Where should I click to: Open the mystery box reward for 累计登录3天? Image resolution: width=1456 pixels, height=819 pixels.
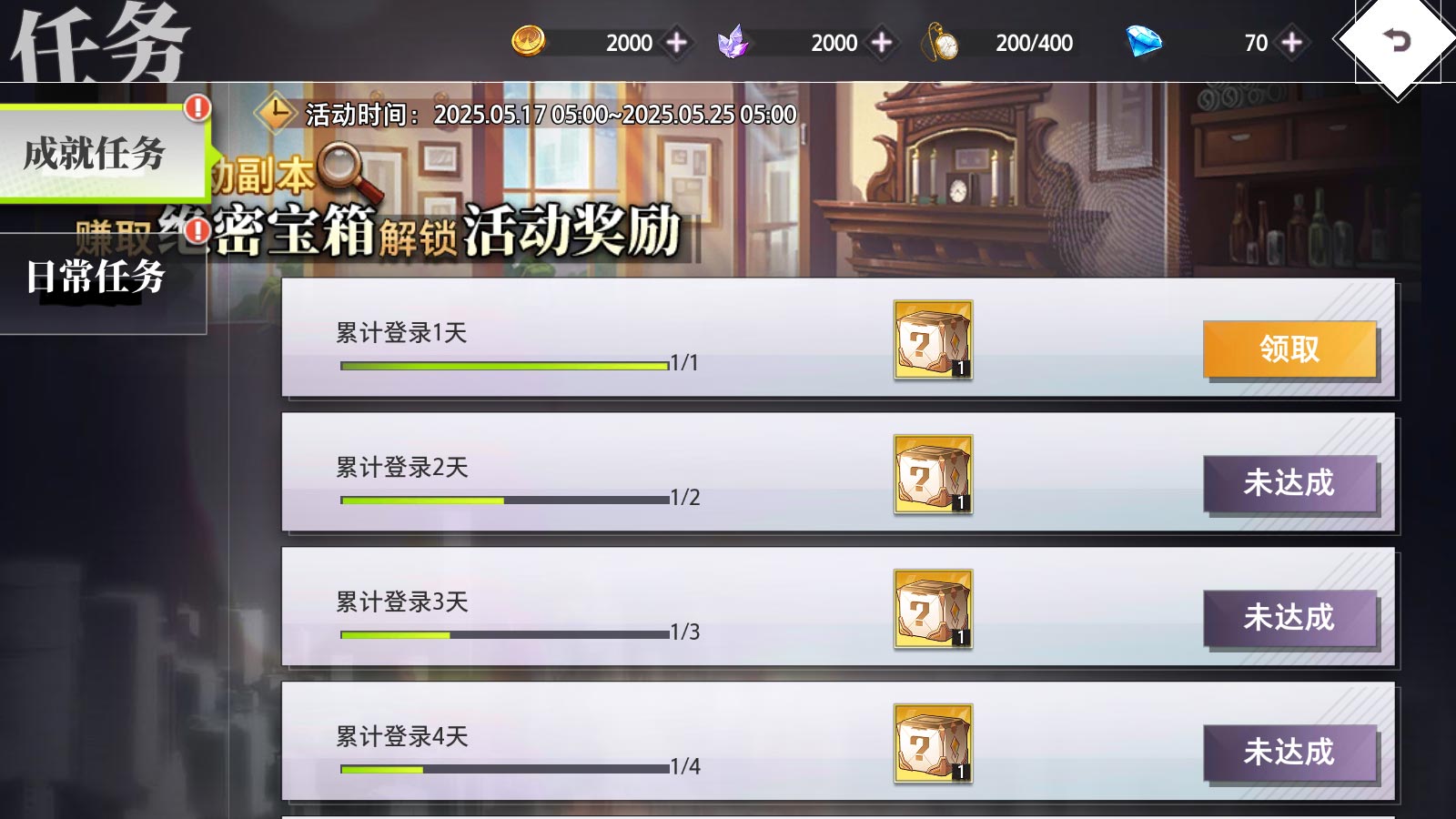(933, 609)
